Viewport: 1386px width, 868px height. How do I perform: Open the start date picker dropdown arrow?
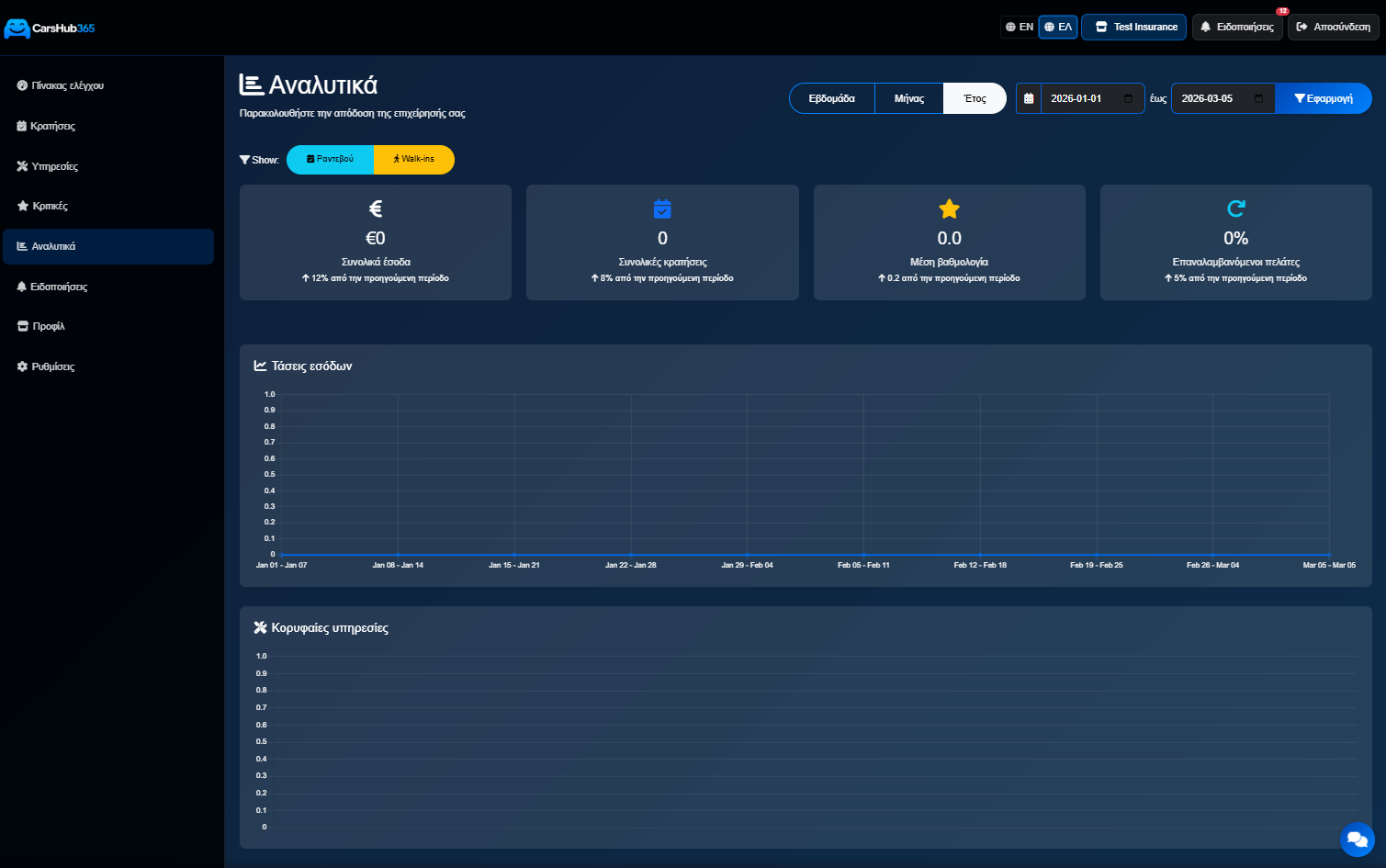pos(1128,98)
